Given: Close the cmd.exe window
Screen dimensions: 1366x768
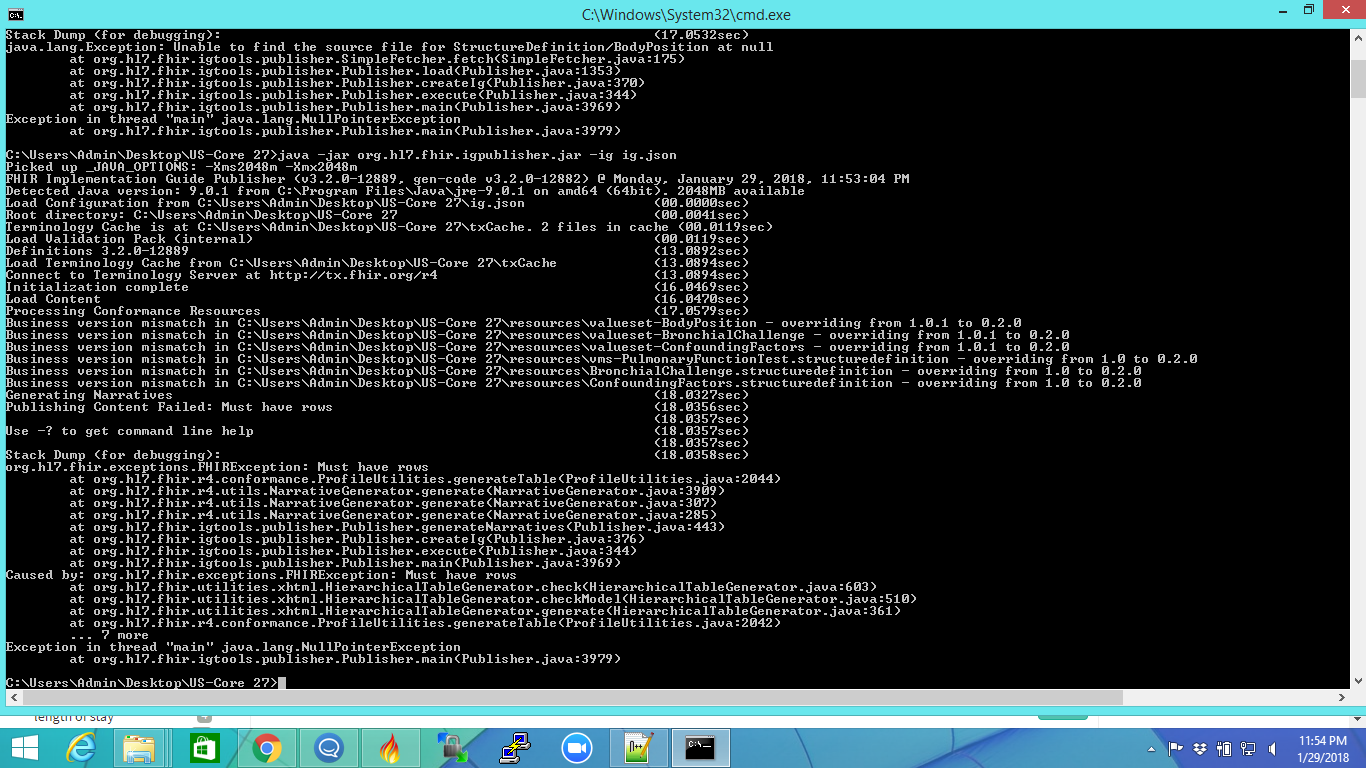Looking at the screenshot, I should coord(1343,11).
